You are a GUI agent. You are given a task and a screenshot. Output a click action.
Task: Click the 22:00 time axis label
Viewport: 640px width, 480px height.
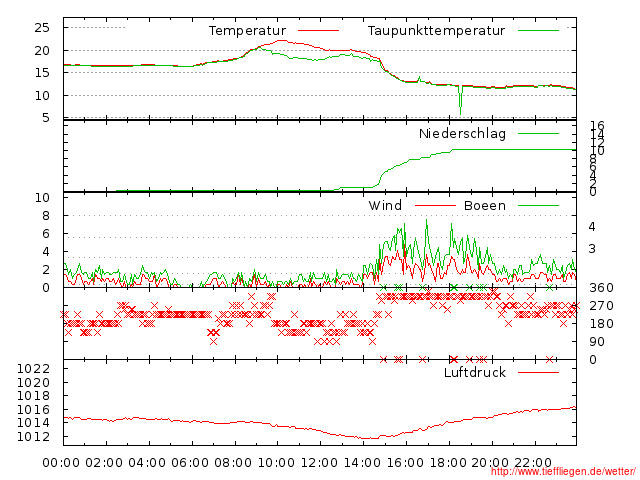(533, 463)
